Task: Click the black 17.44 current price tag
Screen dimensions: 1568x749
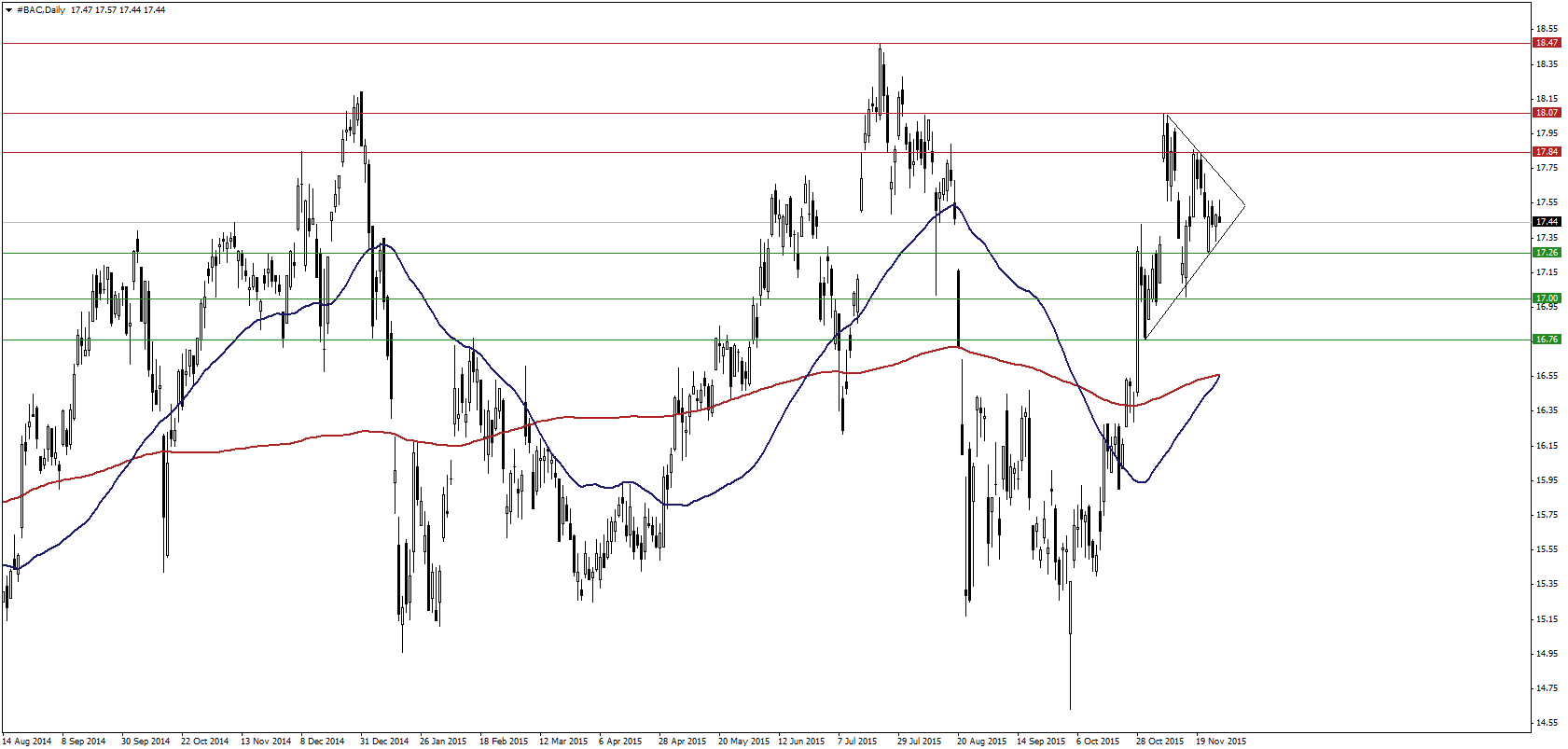Action: coord(1547,222)
